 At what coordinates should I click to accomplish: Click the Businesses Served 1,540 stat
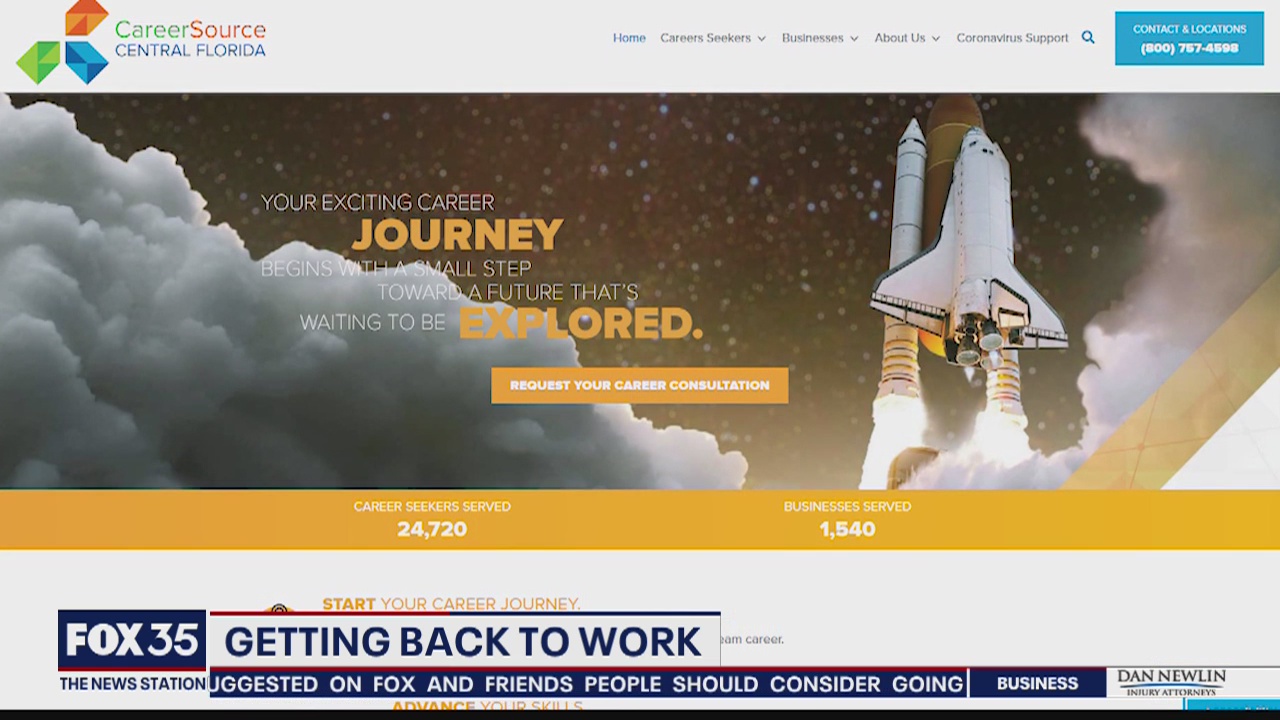(847, 519)
